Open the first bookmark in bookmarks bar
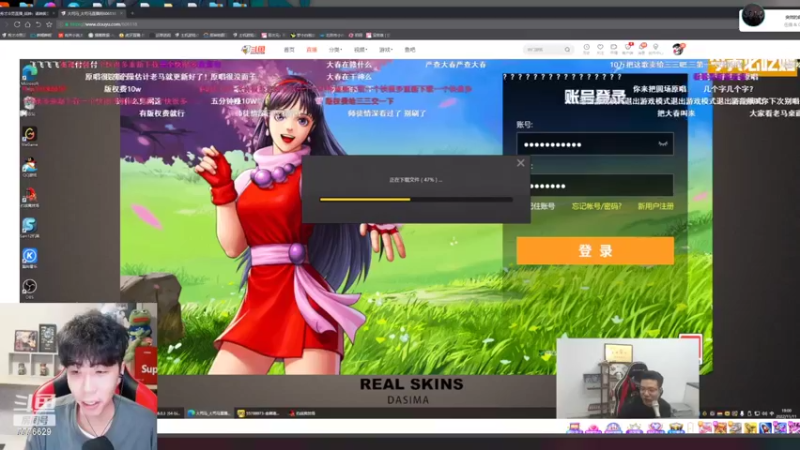 [x=14, y=35]
